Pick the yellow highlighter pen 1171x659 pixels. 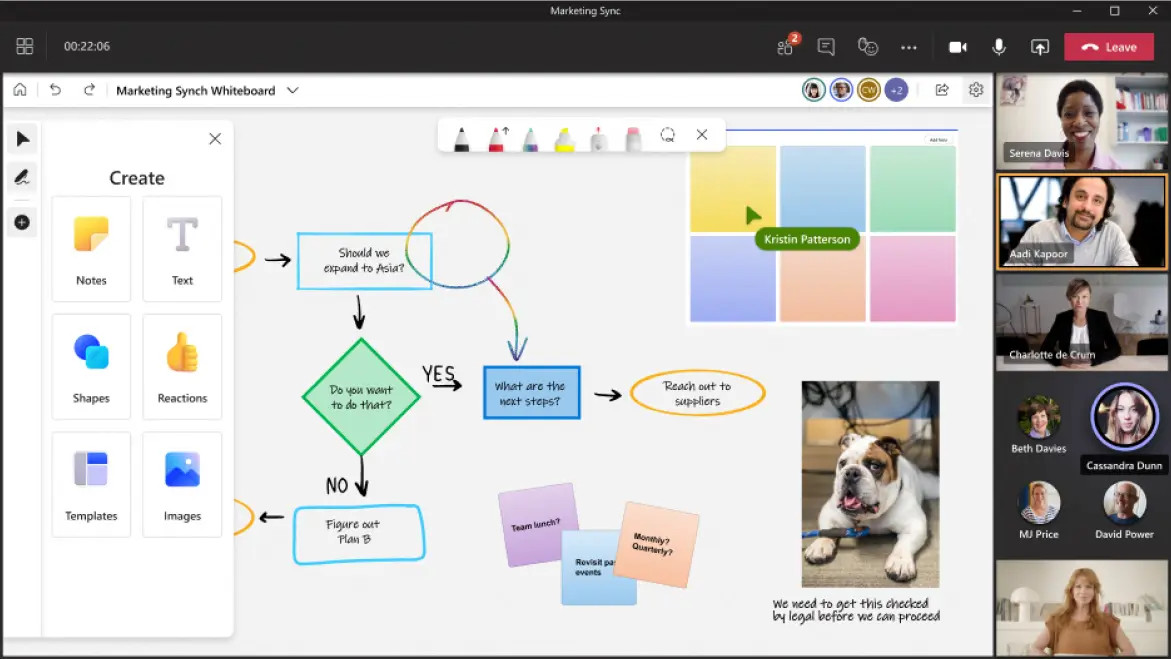click(565, 139)
